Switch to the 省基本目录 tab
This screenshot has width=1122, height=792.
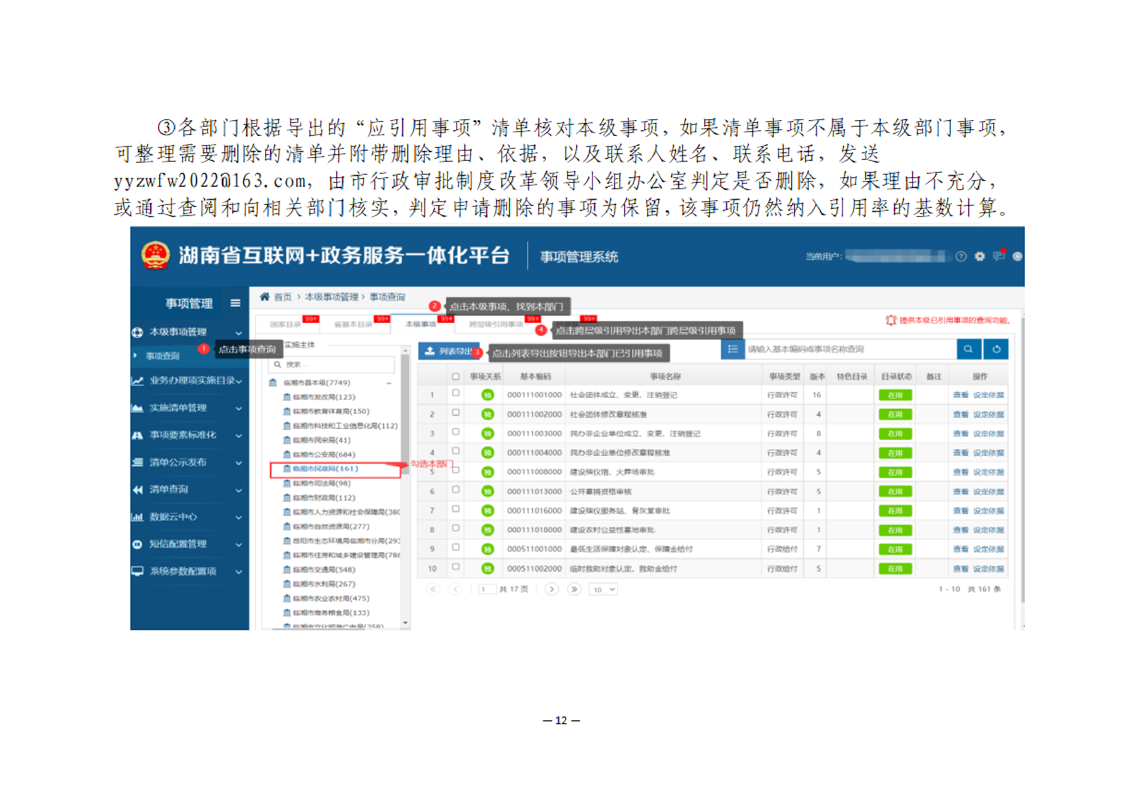[352, 324]
